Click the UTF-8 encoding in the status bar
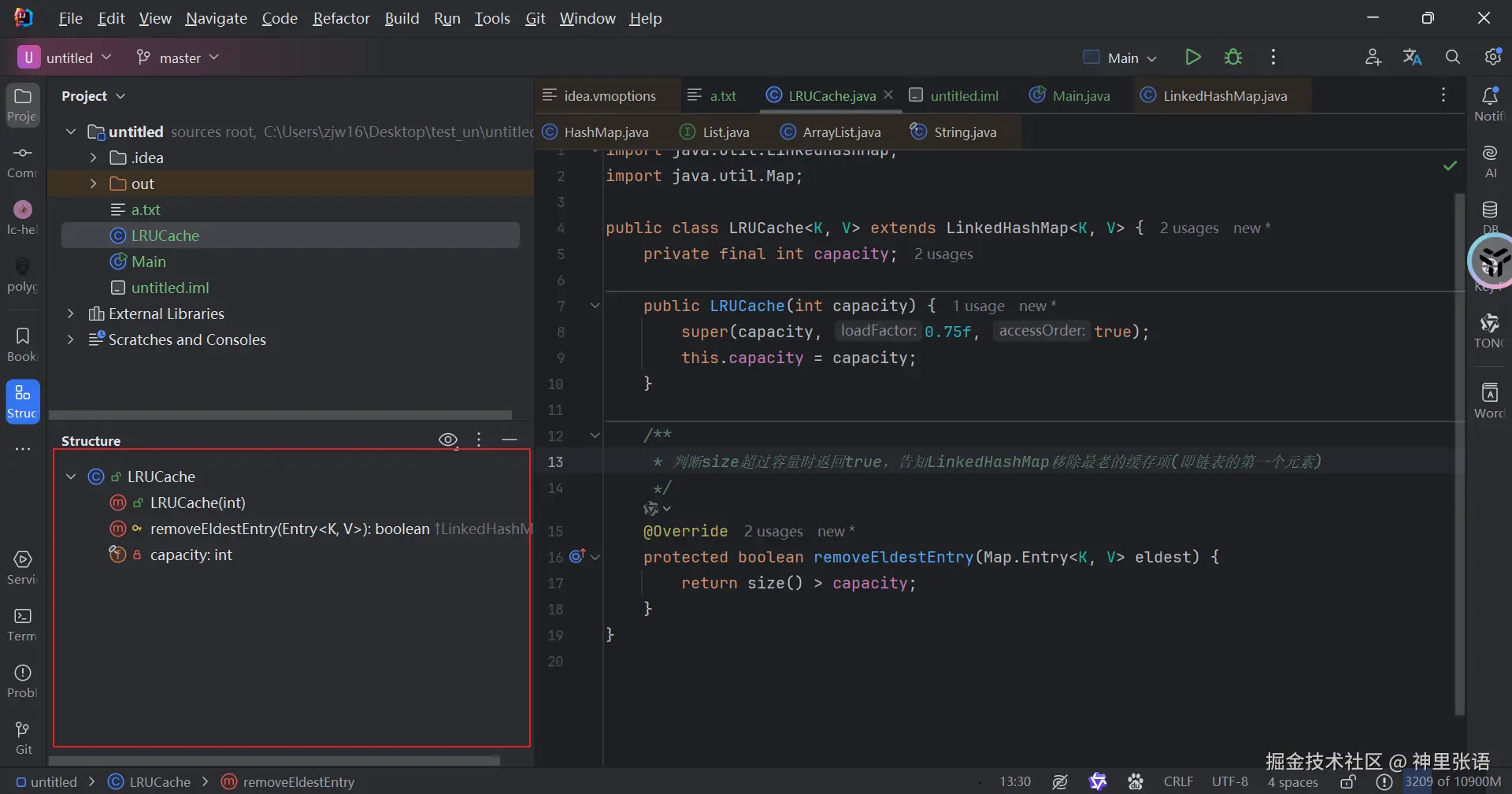Viewport: 1512px width, 794px height. click(1229, 782)
